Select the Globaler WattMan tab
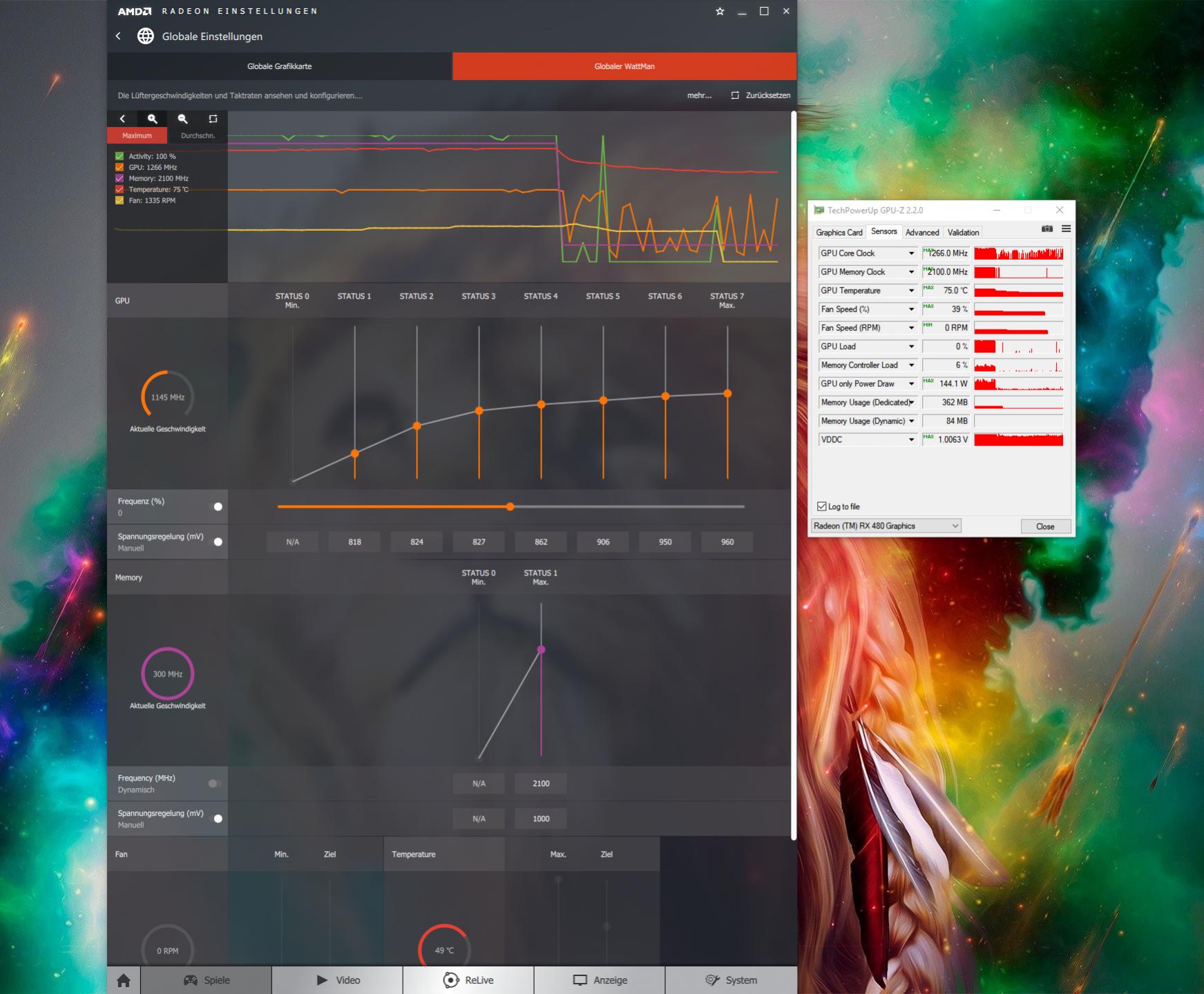1204x994 pixels. tap(624, 66)
